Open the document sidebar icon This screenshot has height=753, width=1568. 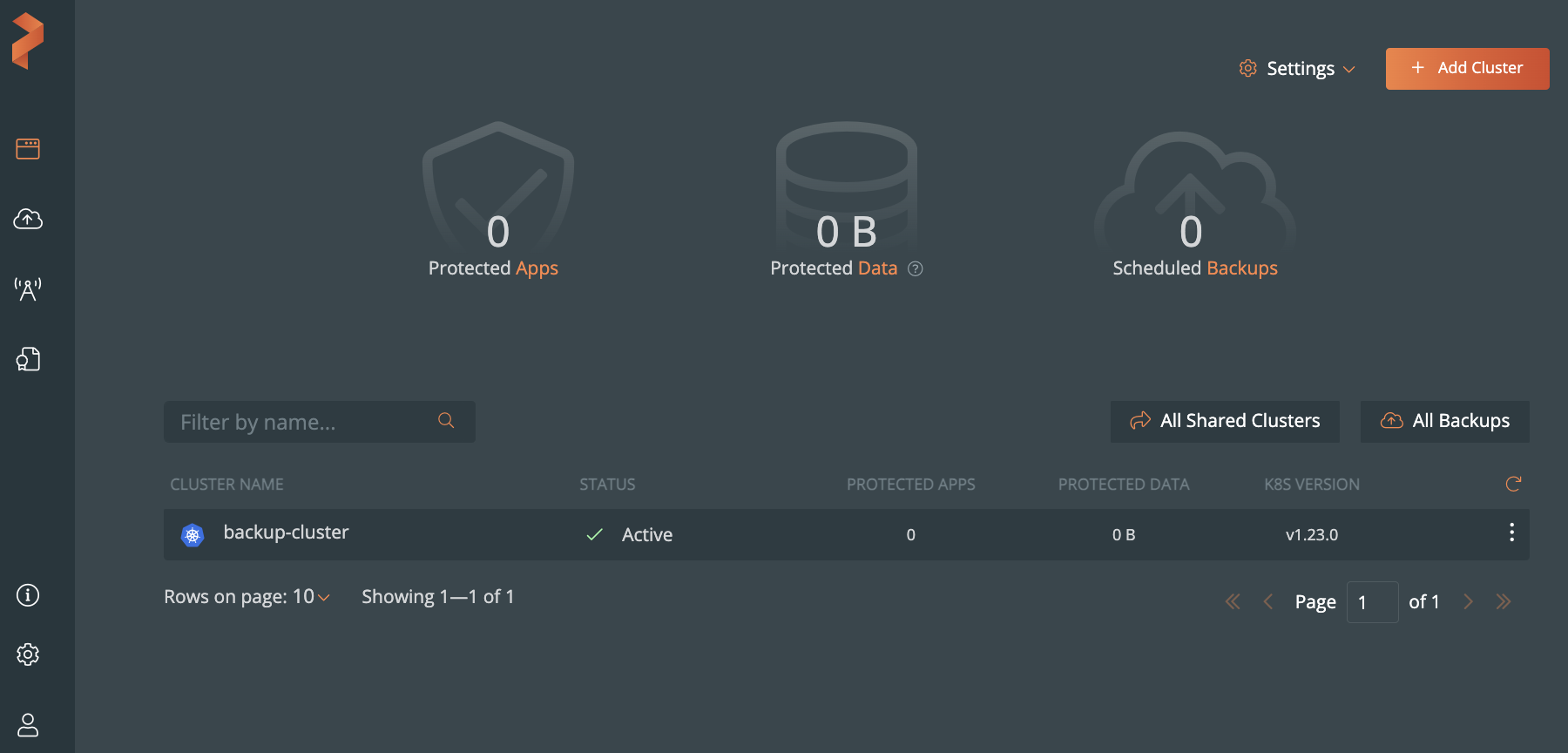pyautogui.click(x=28, y=359)
